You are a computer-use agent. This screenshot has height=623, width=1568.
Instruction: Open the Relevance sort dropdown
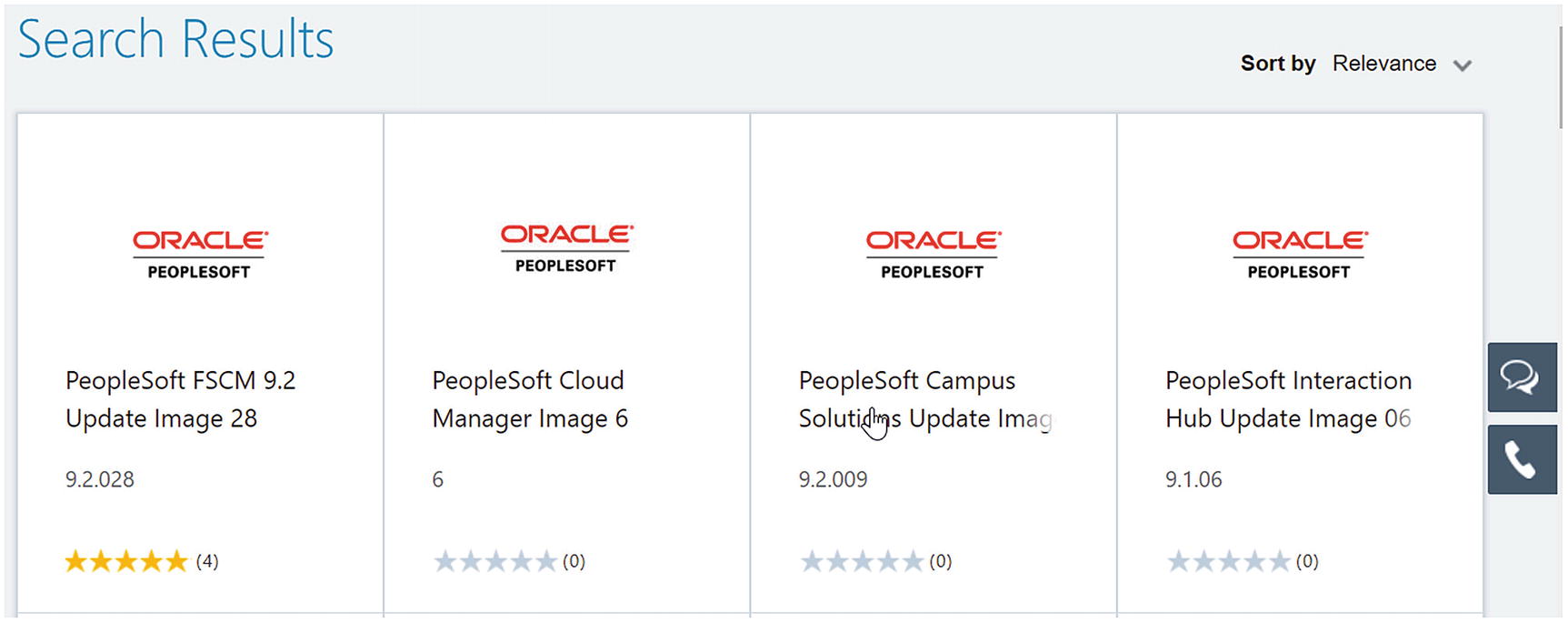[1384, 64]
